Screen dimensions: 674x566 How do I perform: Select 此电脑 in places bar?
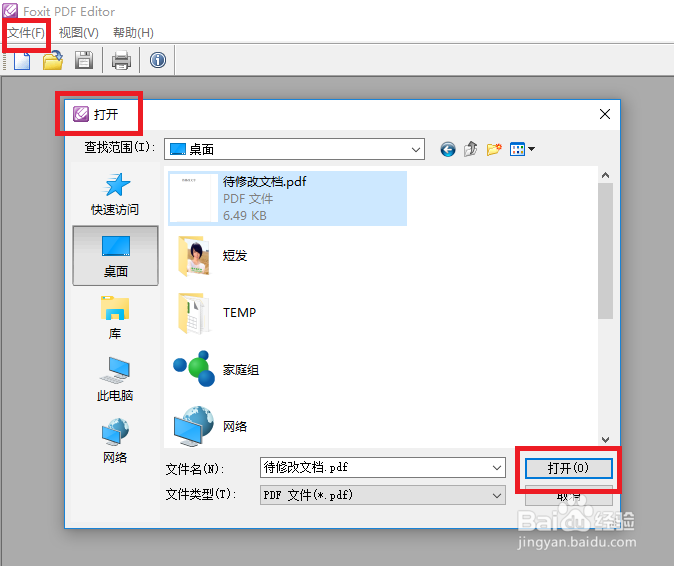tap(115, 379)
